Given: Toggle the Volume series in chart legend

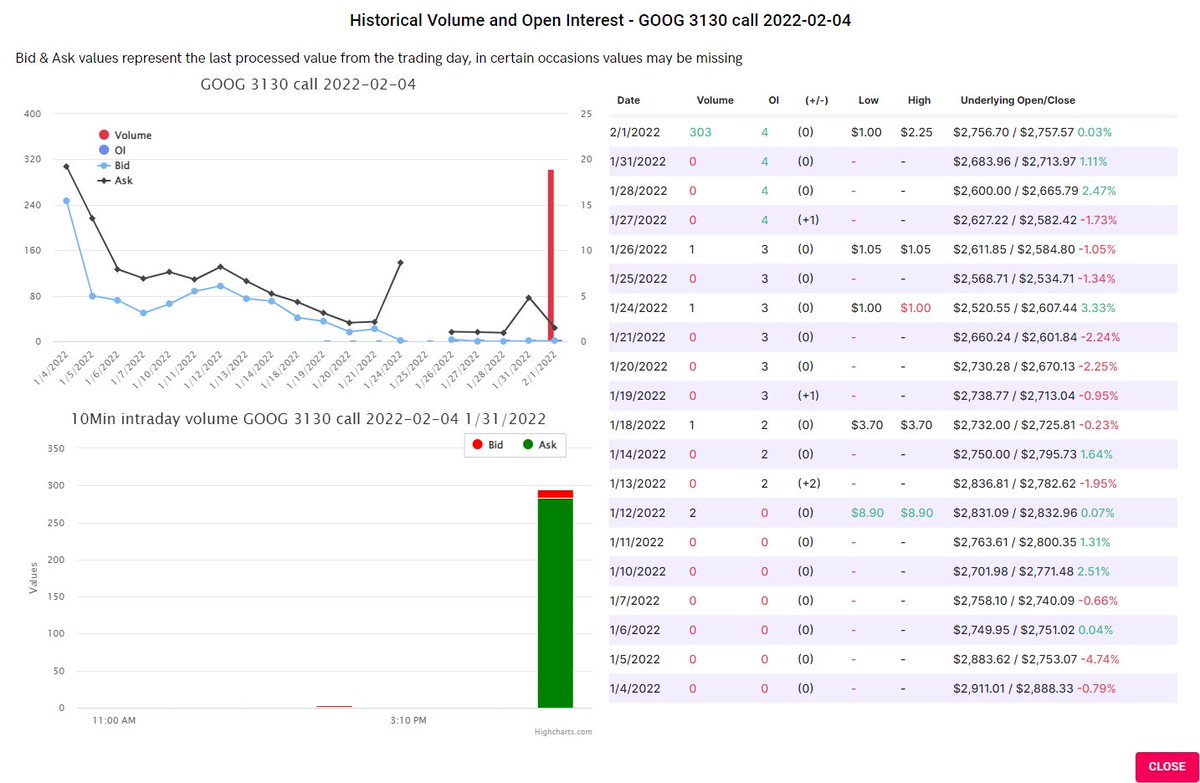Looking at the screenshot, I should 125,134.
